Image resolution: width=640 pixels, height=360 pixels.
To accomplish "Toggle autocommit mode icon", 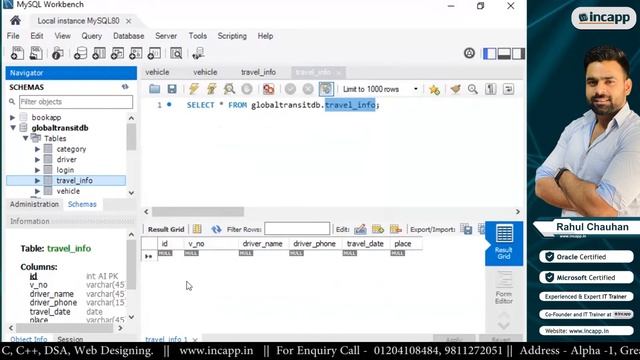I will (326, 89).
